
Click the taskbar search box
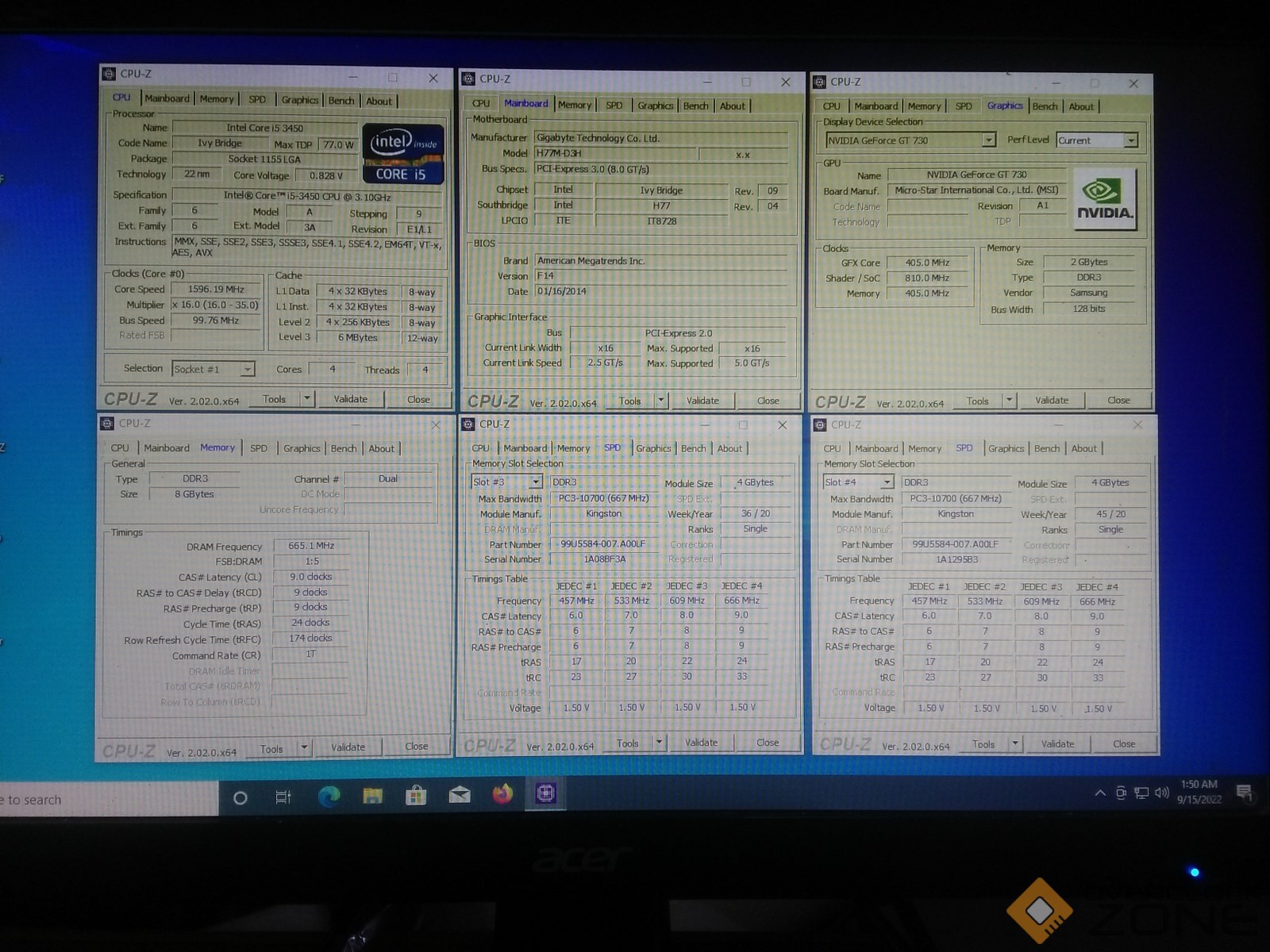tap(109, 800)
